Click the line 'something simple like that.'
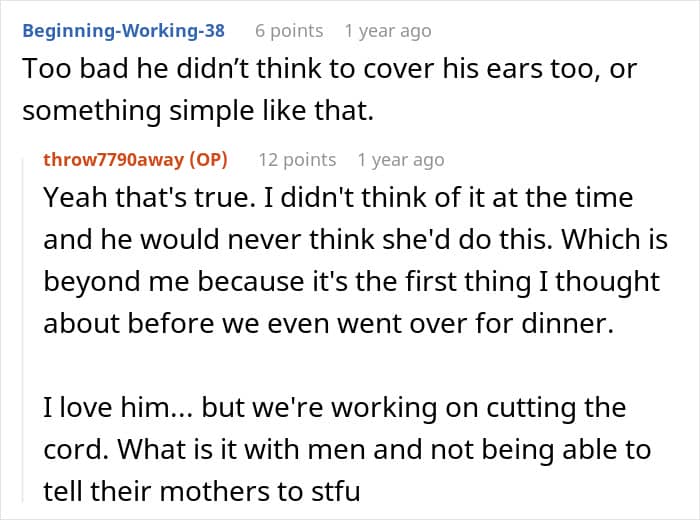 [198, 111]
